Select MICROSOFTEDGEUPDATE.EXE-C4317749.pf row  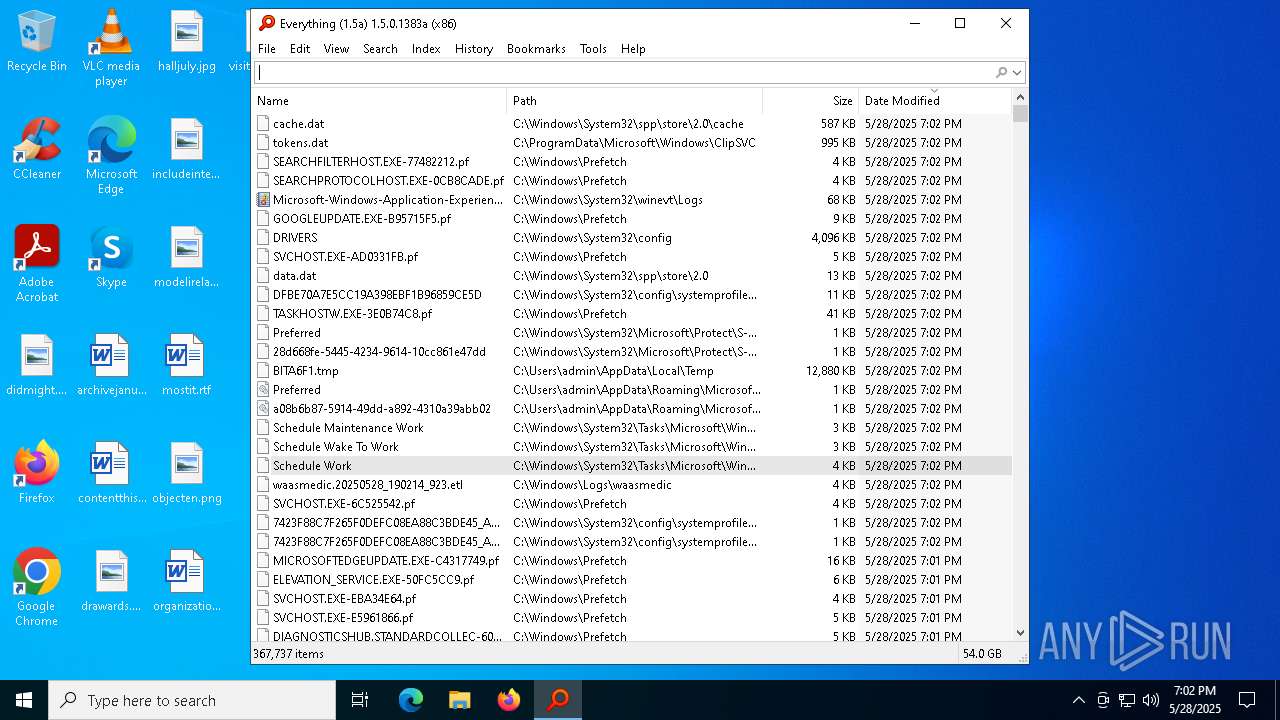[x=632, y=561]
